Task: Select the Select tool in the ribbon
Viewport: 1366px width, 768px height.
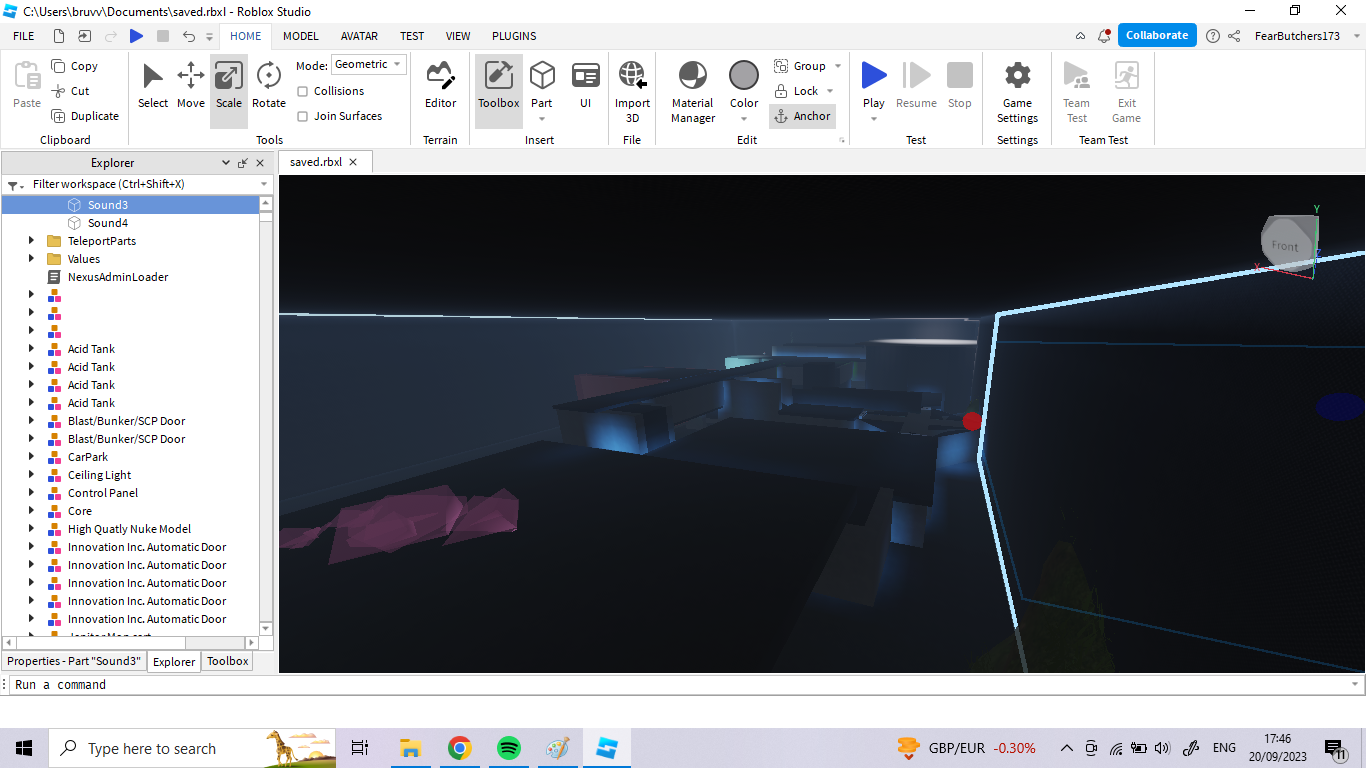Action: click(153, 85)
